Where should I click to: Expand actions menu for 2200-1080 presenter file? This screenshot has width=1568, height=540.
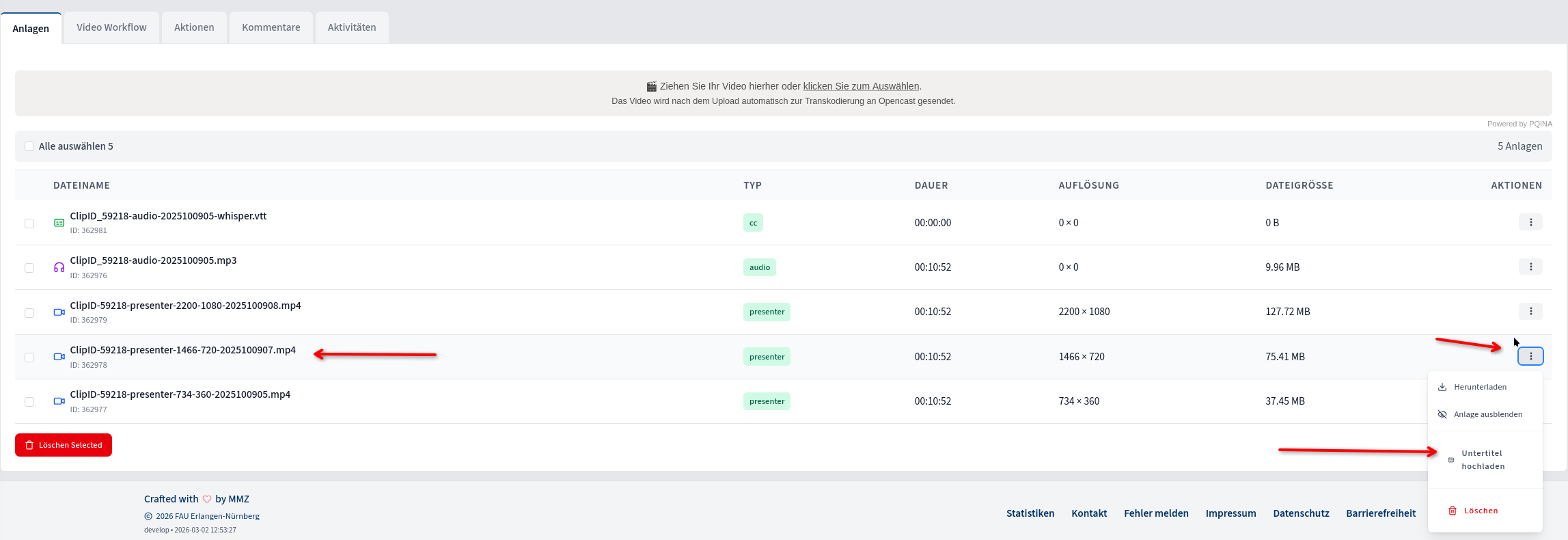coord(1530,311)
